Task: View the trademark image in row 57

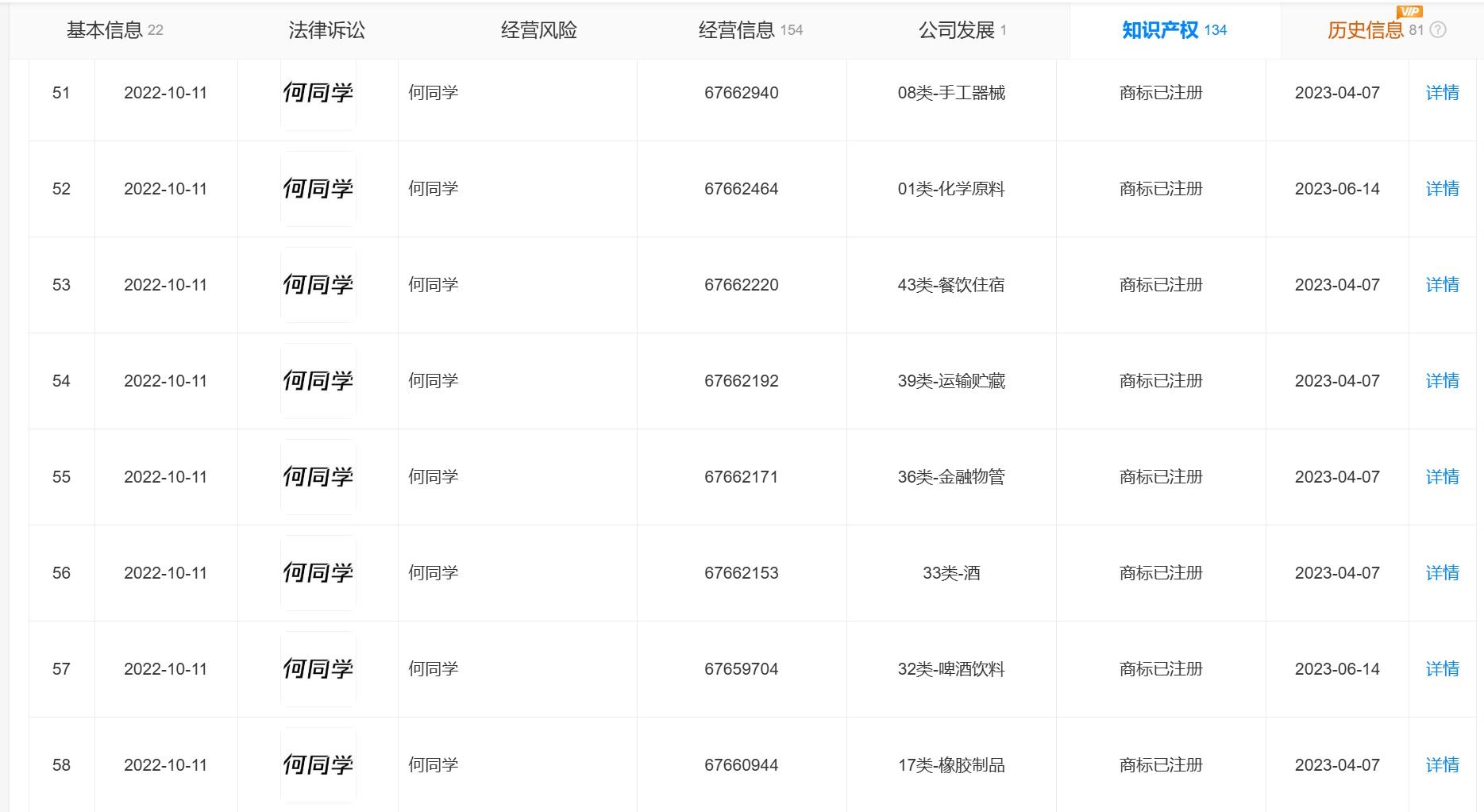Action: coord(318,669)
